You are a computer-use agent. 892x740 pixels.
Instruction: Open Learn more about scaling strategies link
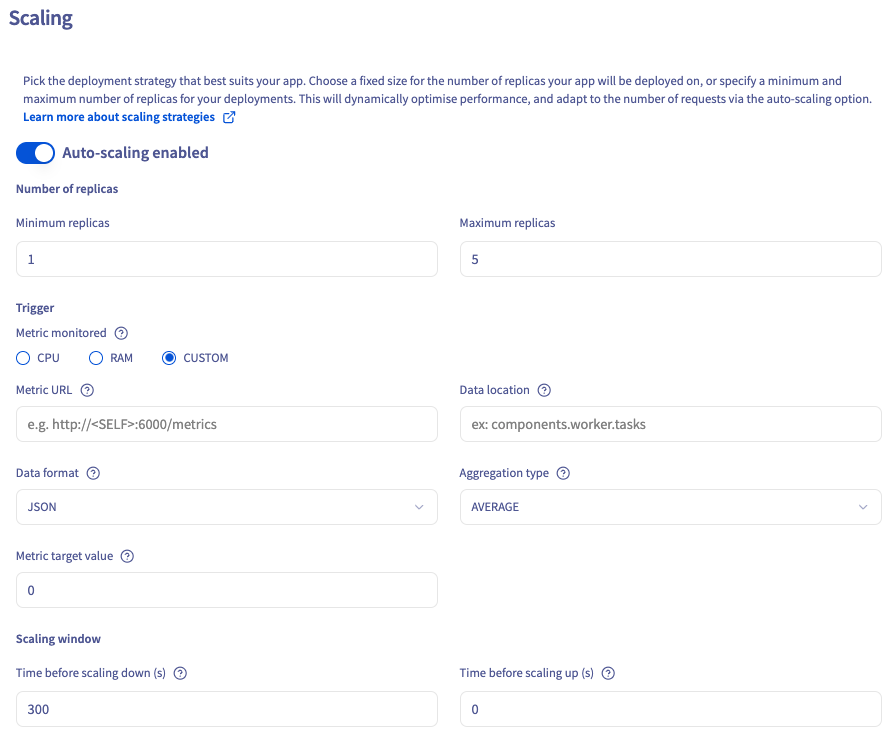(x=119, y=117)
